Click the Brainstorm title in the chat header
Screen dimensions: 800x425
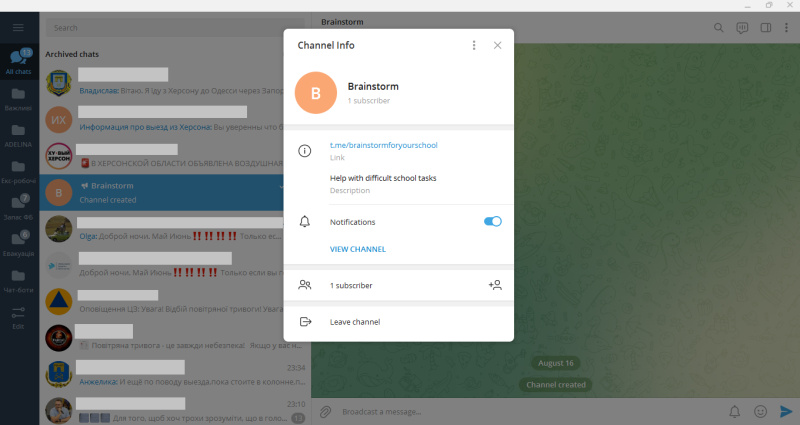coord(342,22)
